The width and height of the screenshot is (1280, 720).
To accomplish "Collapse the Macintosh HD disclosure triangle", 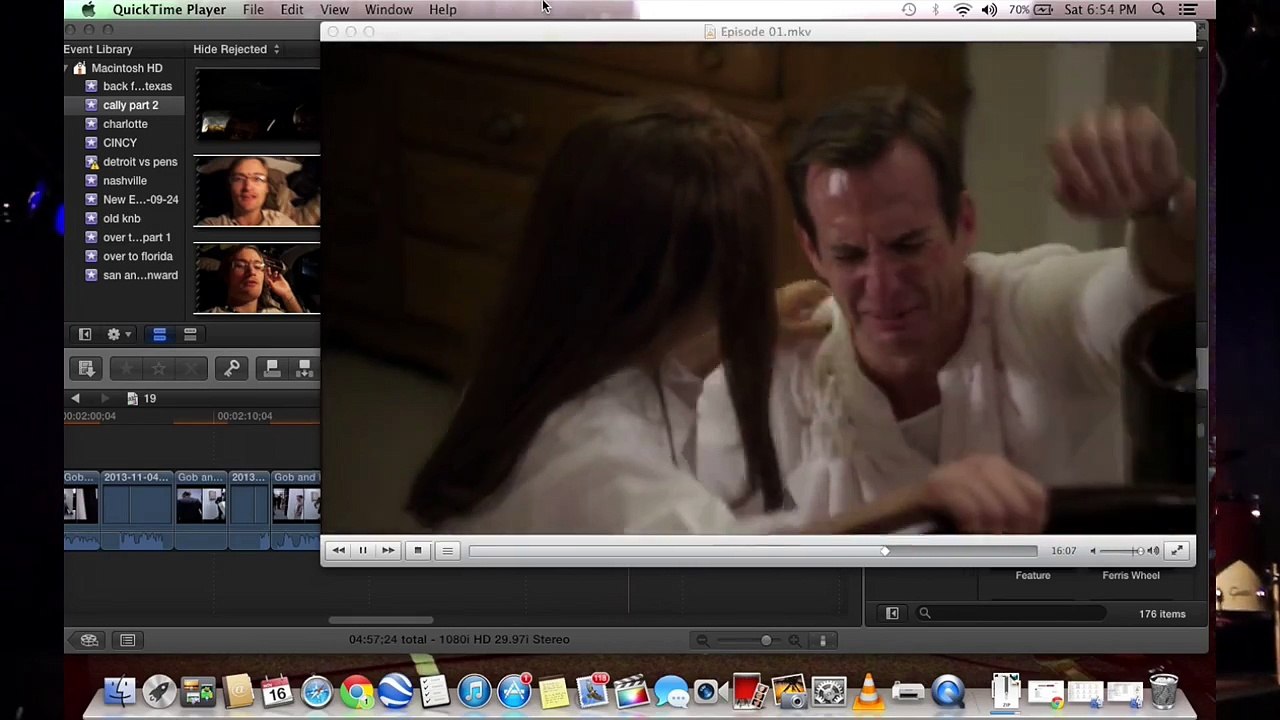I will (x=67, y=68).
